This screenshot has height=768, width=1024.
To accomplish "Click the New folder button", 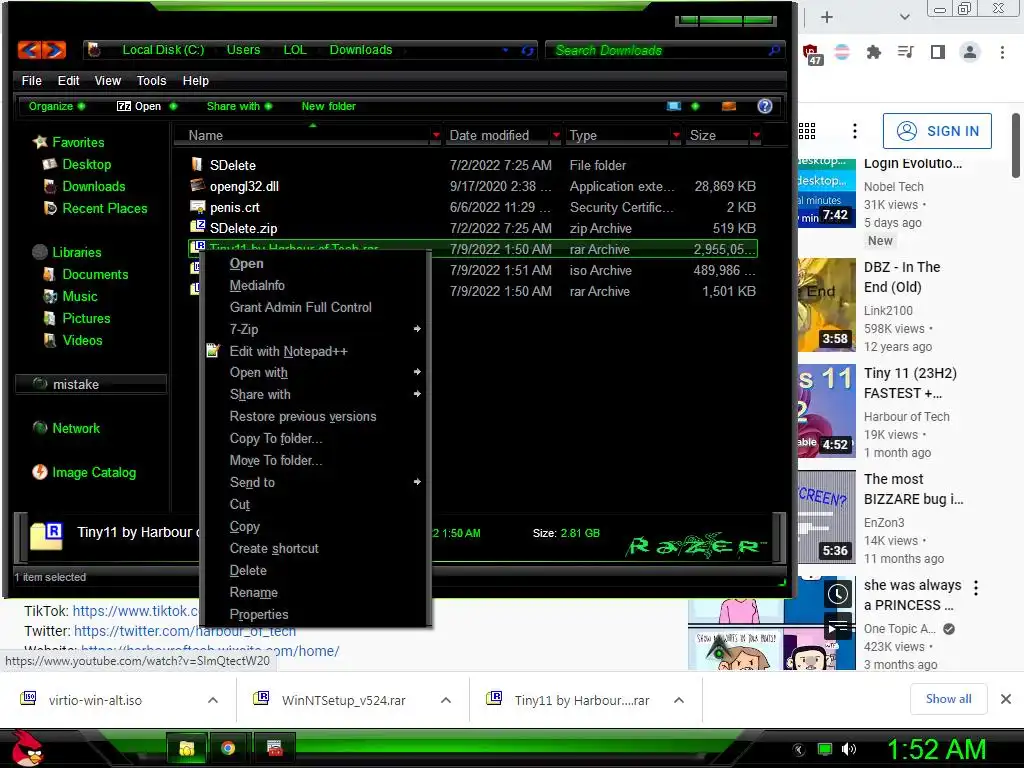I will point(328,106).
